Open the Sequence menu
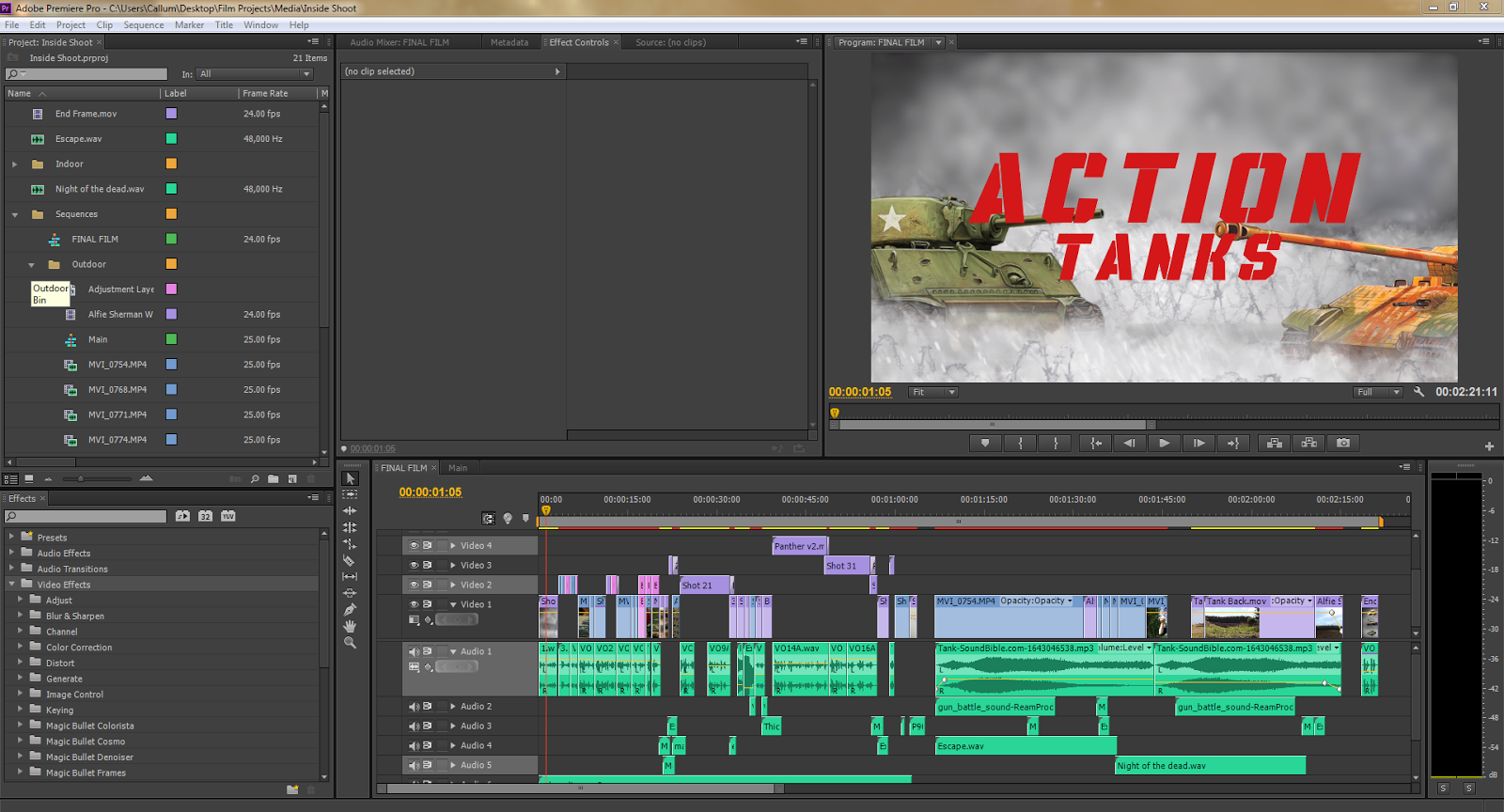 click(x=144, y=25)
